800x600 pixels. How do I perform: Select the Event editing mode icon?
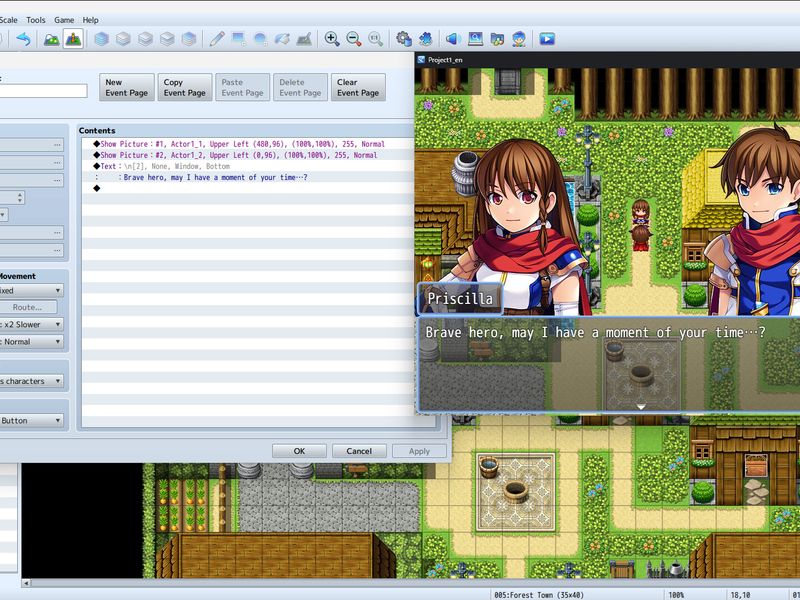point(73,39)
